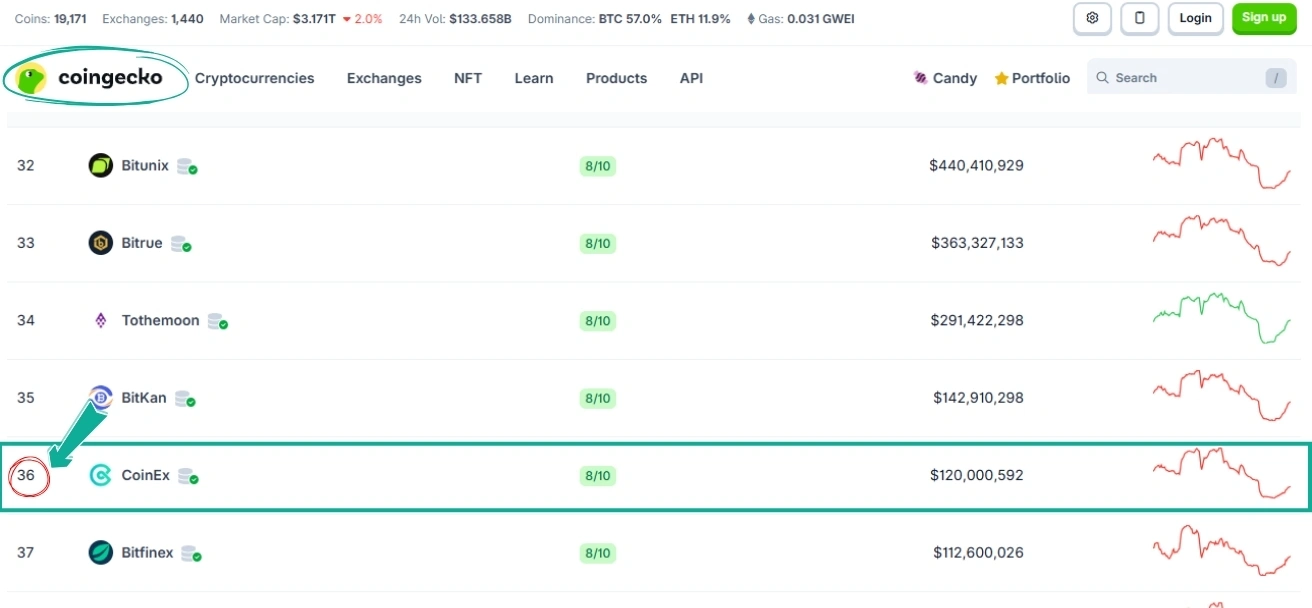Open the Bitunix exchange name link
The height and width of the screenshot is (608, 1312).
pos(145,166)
